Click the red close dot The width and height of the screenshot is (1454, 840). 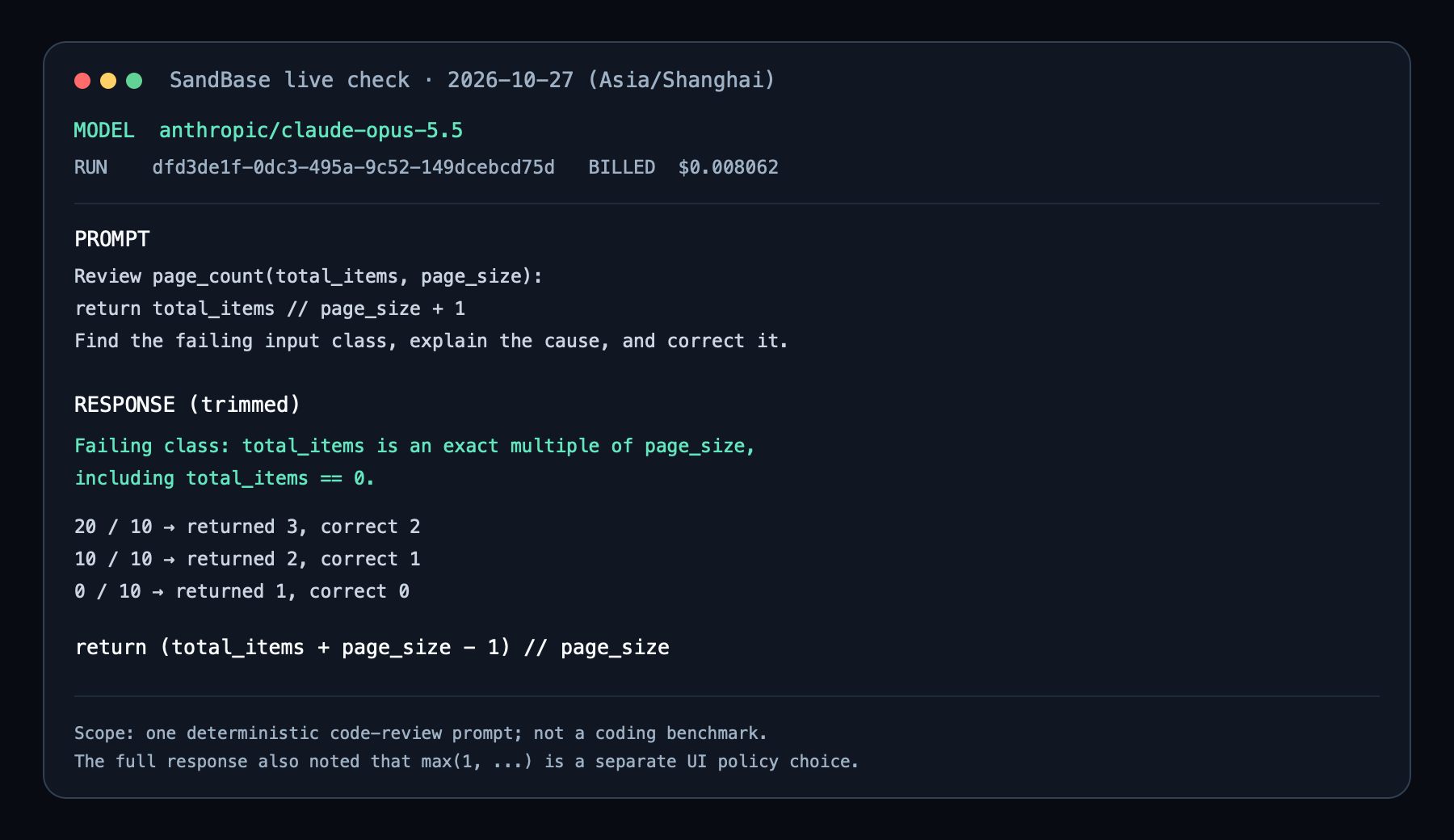pyautogui.click(x=82, y=81)
